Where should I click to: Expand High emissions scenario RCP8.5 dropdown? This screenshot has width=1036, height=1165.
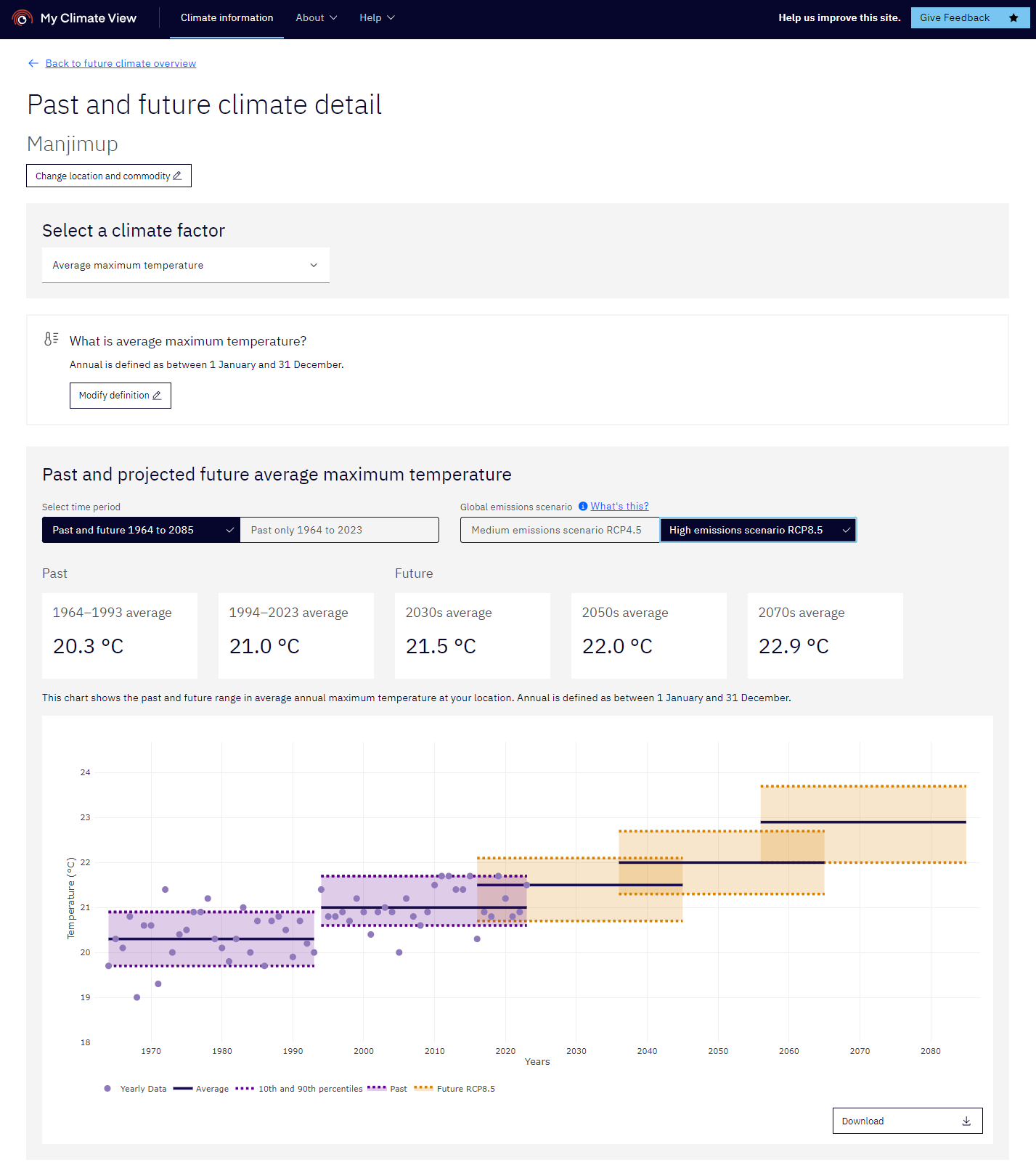[757, 530]
